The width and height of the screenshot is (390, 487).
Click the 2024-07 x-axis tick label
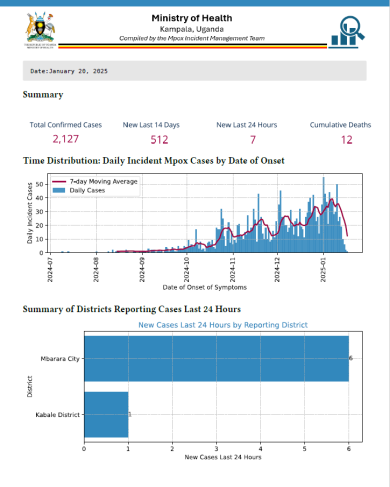point(50,269)
